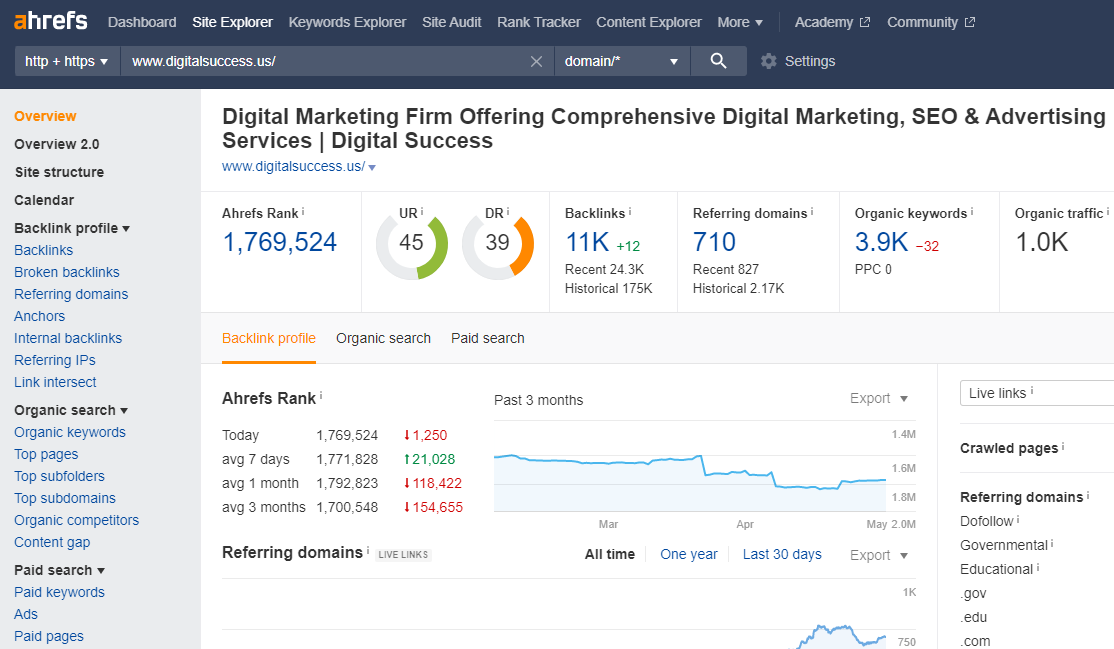Clear the URL field with the X icon
The image size is (1114, 649).
(536, 62)
